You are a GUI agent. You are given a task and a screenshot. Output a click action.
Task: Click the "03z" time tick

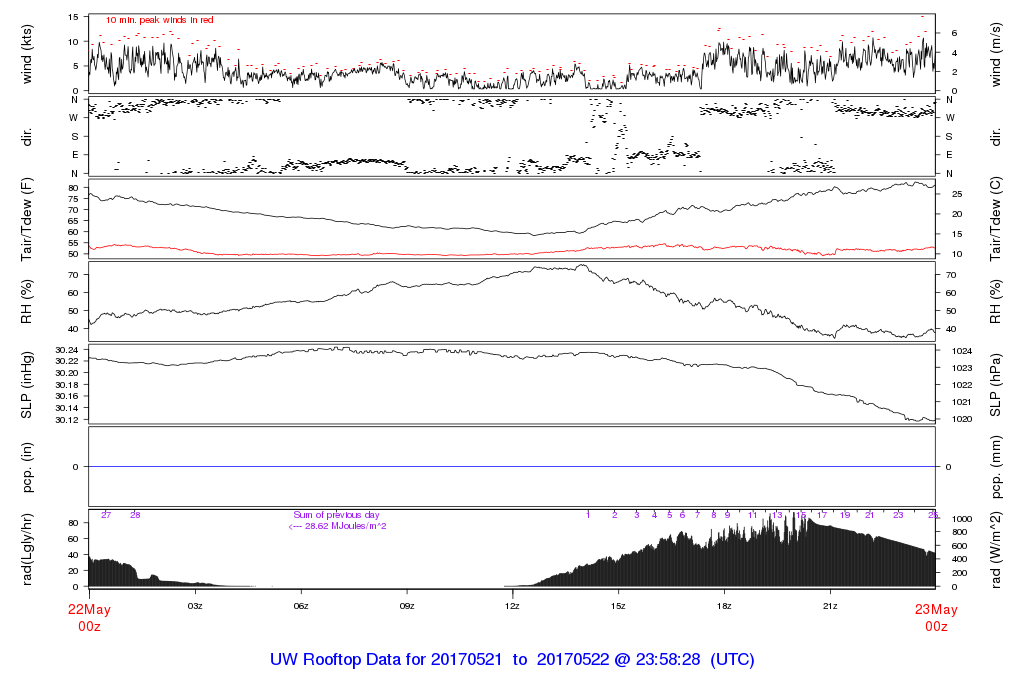click(195, 606)
